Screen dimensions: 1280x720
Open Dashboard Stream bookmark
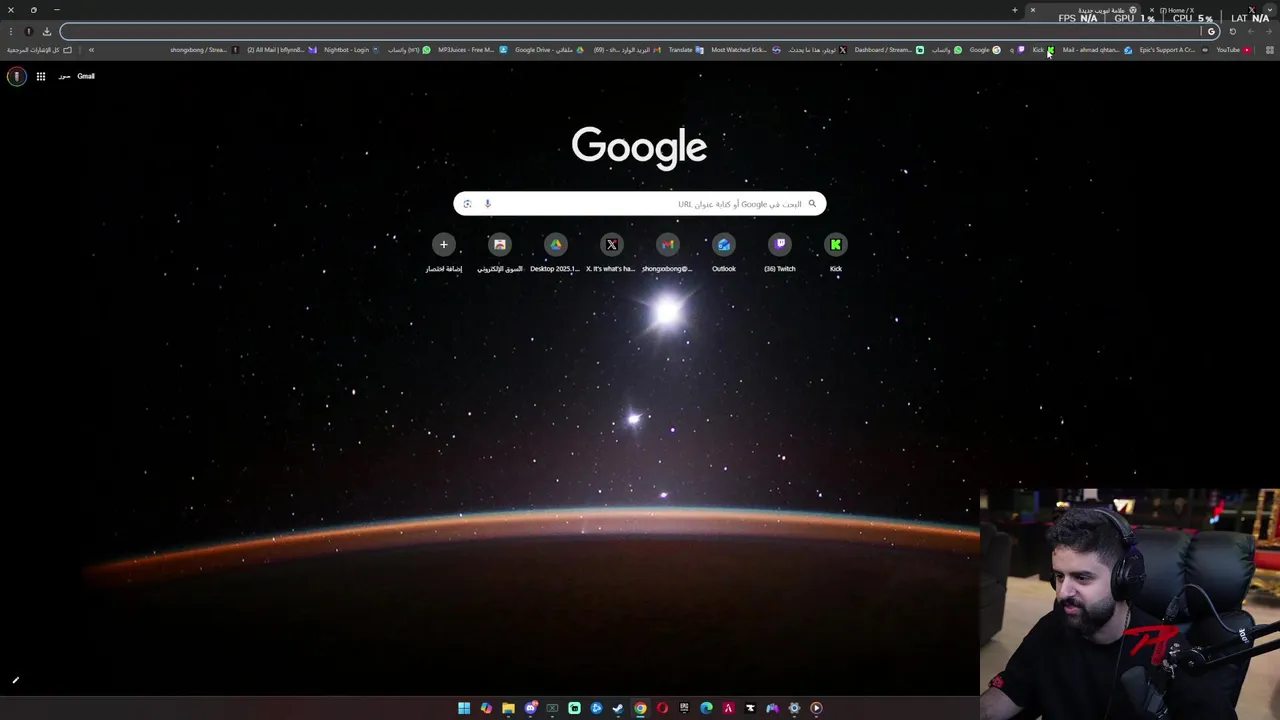(889, 50)
